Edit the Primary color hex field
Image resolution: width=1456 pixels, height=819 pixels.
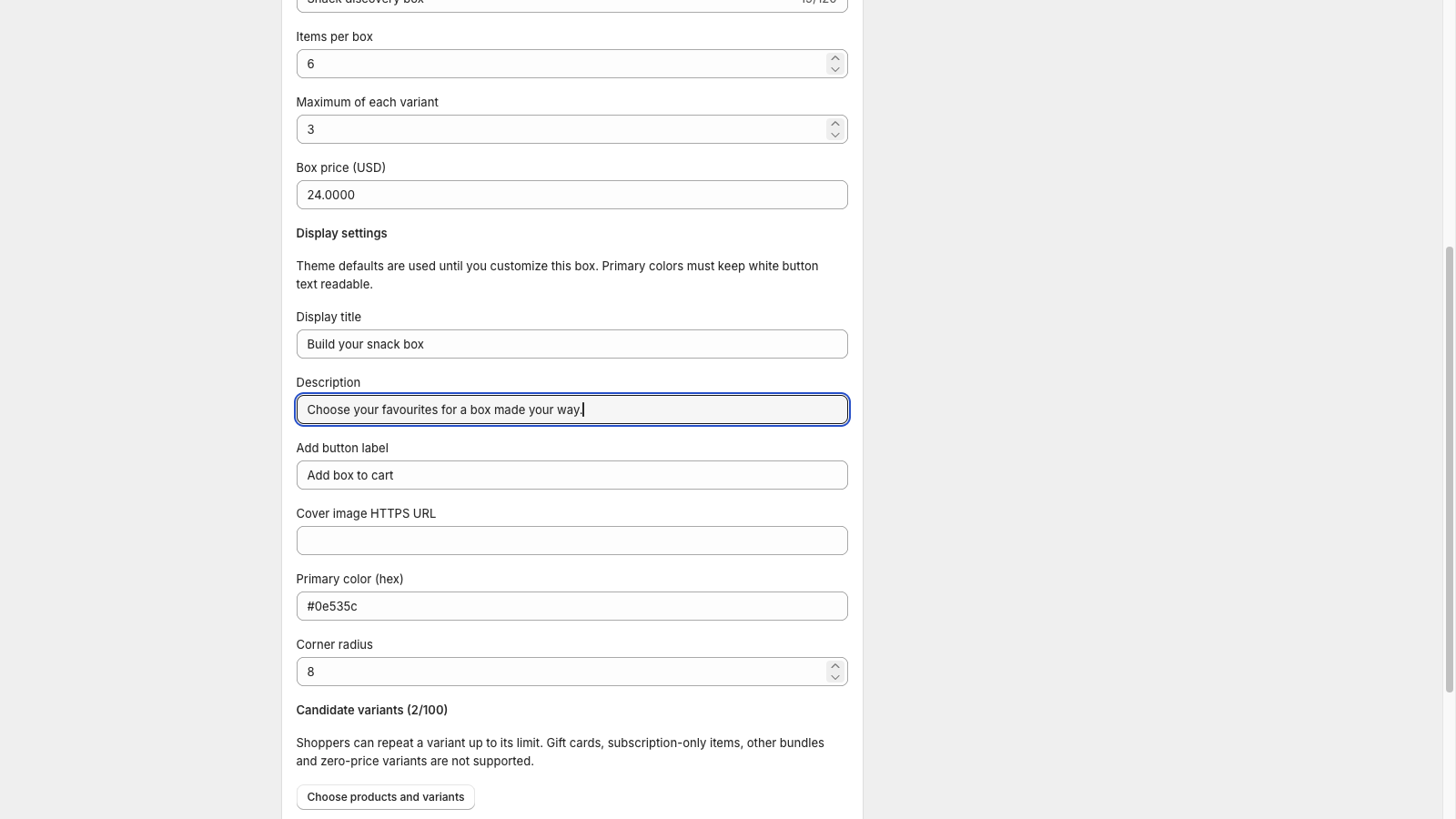[571, 606]
